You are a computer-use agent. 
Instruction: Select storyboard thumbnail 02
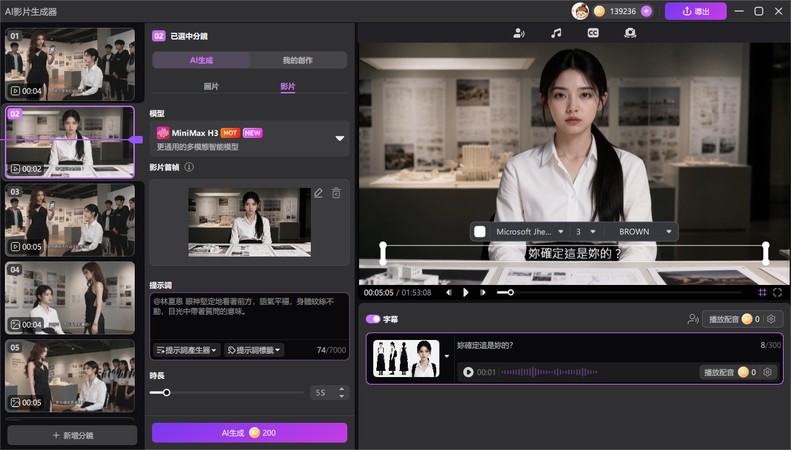click(x=70, y=142)
